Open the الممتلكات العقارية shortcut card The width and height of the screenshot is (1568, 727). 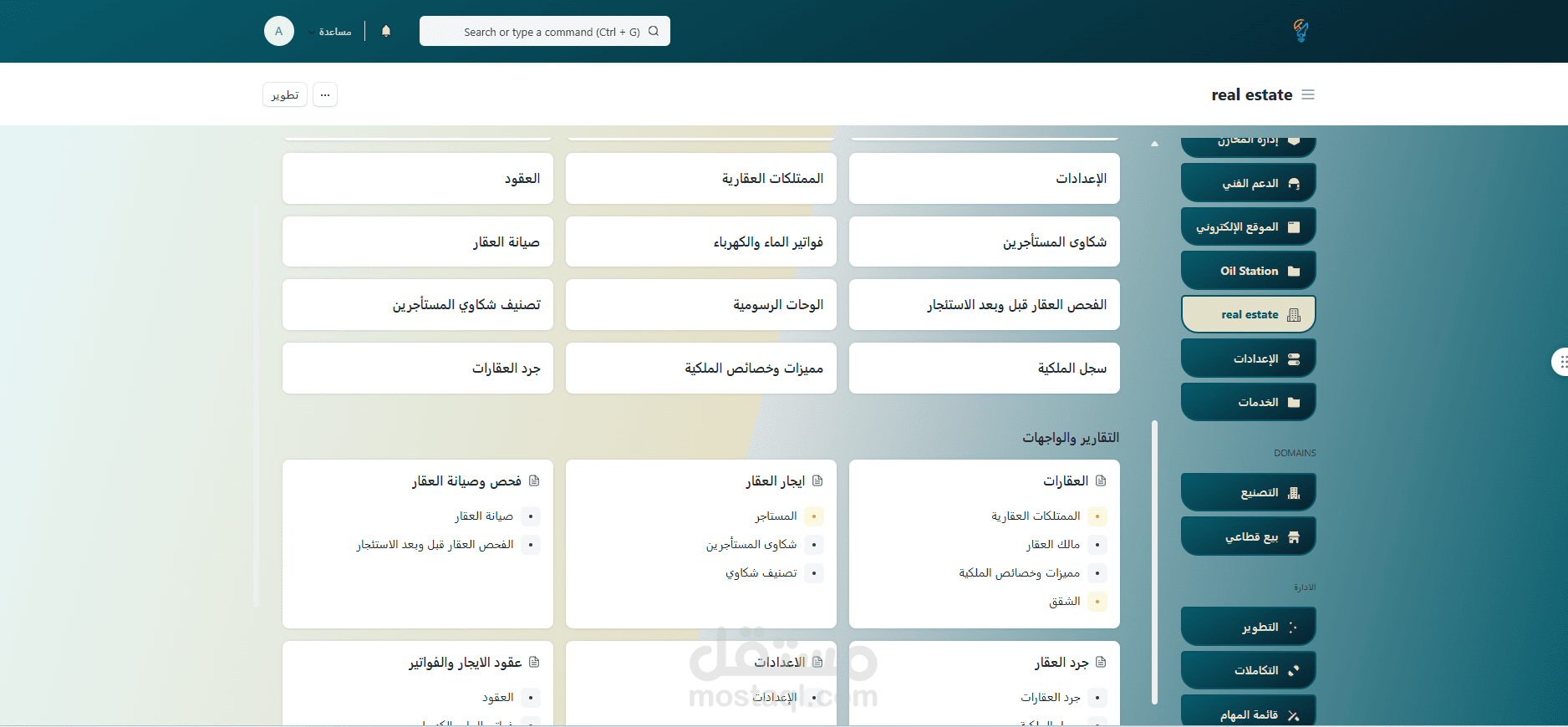[x=701, y=178]
